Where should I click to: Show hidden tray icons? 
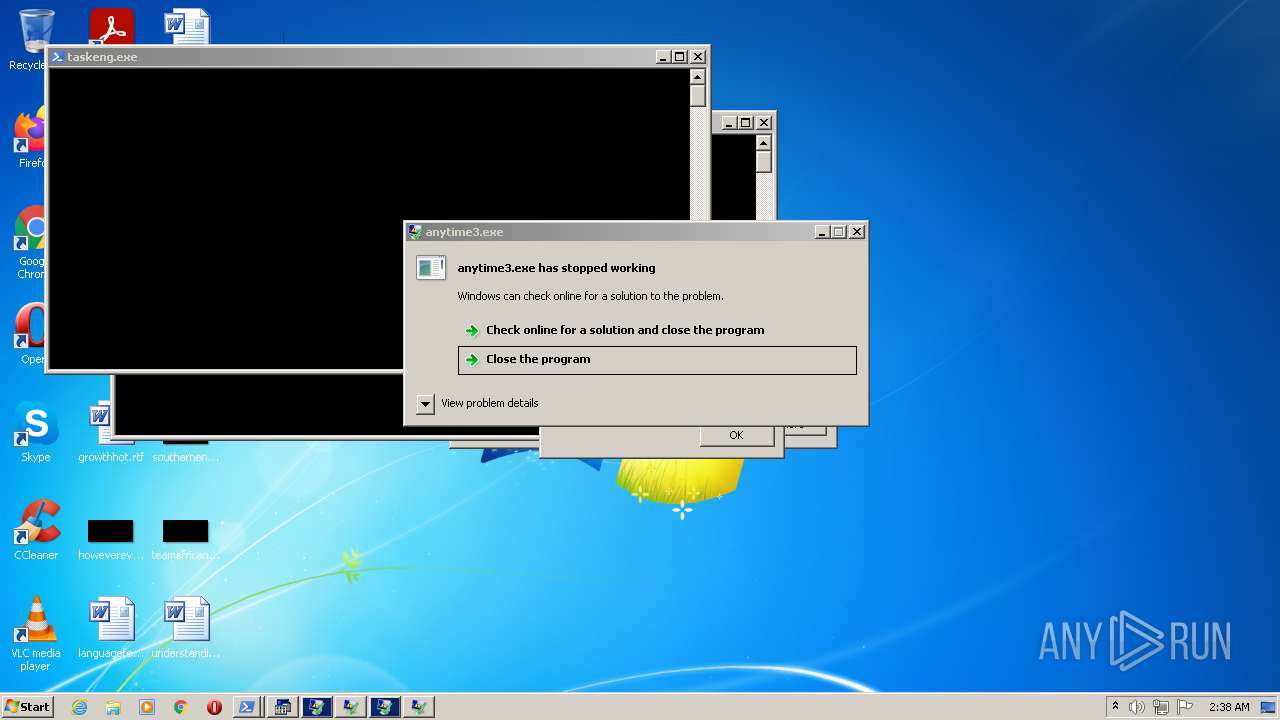pyautogui.click(x=1115, y=706)
